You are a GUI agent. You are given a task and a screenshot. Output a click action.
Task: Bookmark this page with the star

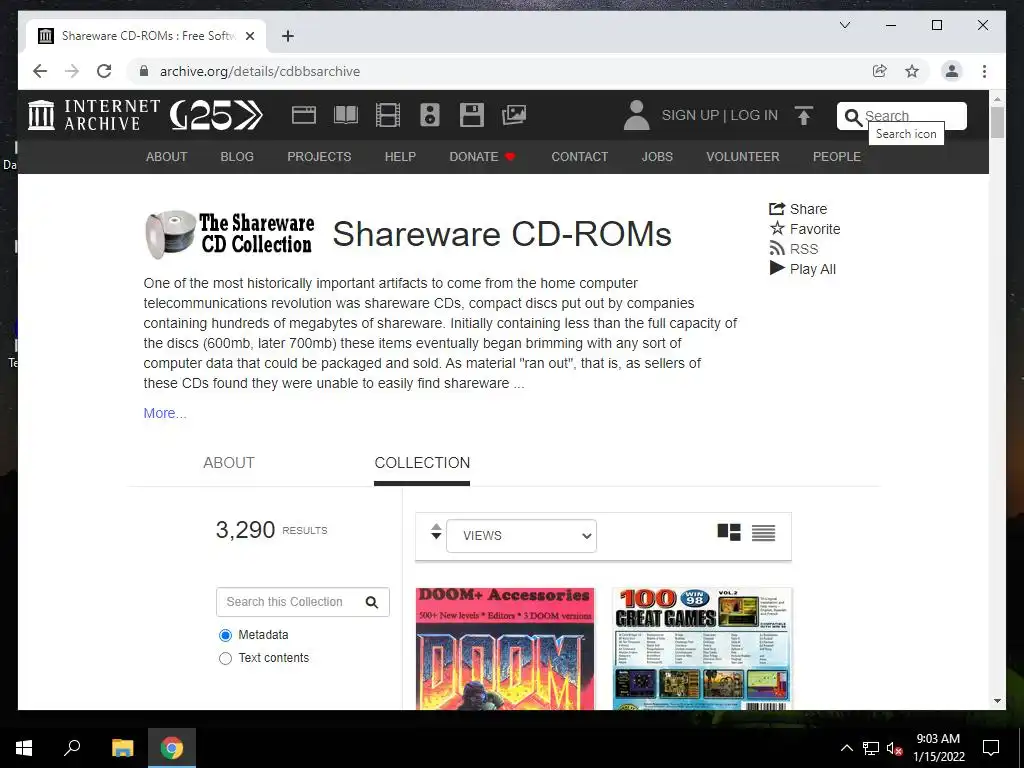912,71
